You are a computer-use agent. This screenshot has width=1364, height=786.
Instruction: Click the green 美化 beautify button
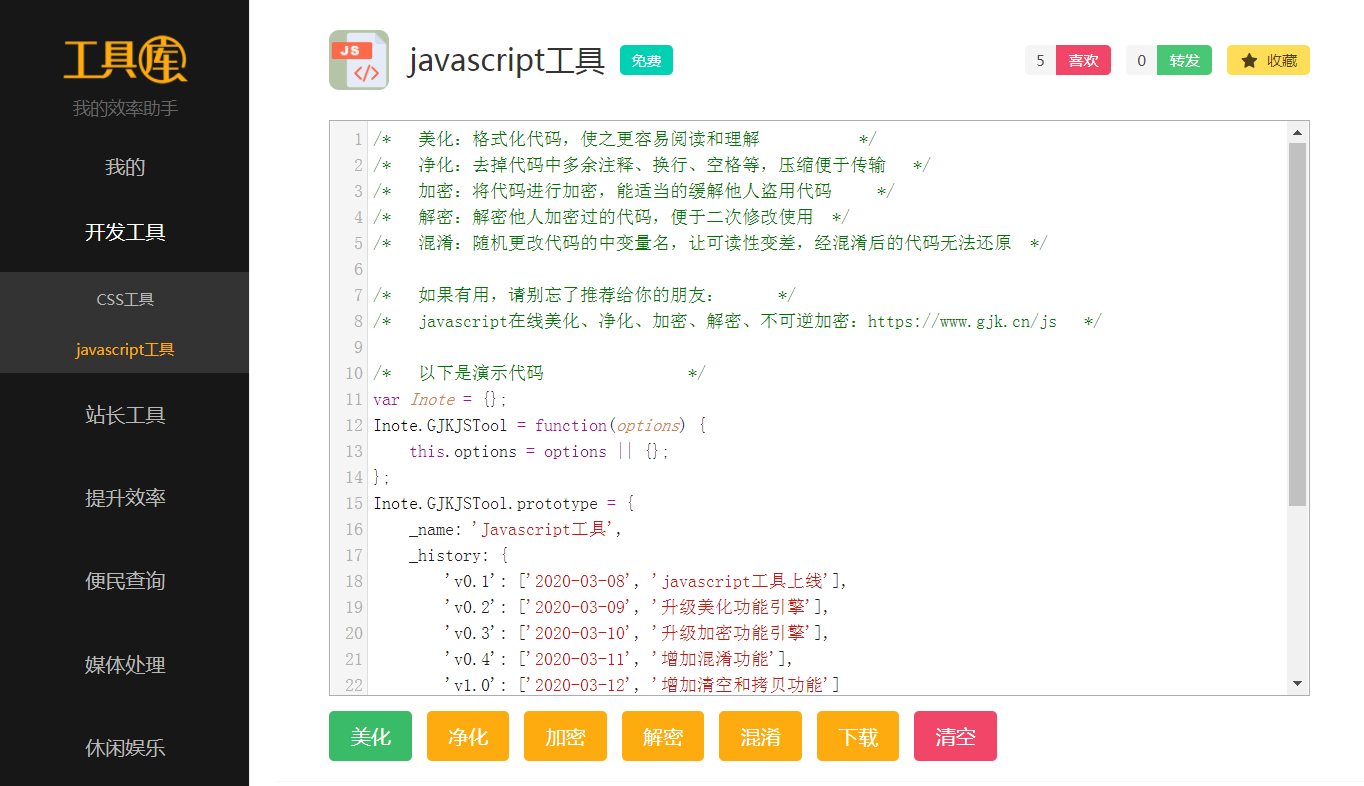[x=370, y=737]
